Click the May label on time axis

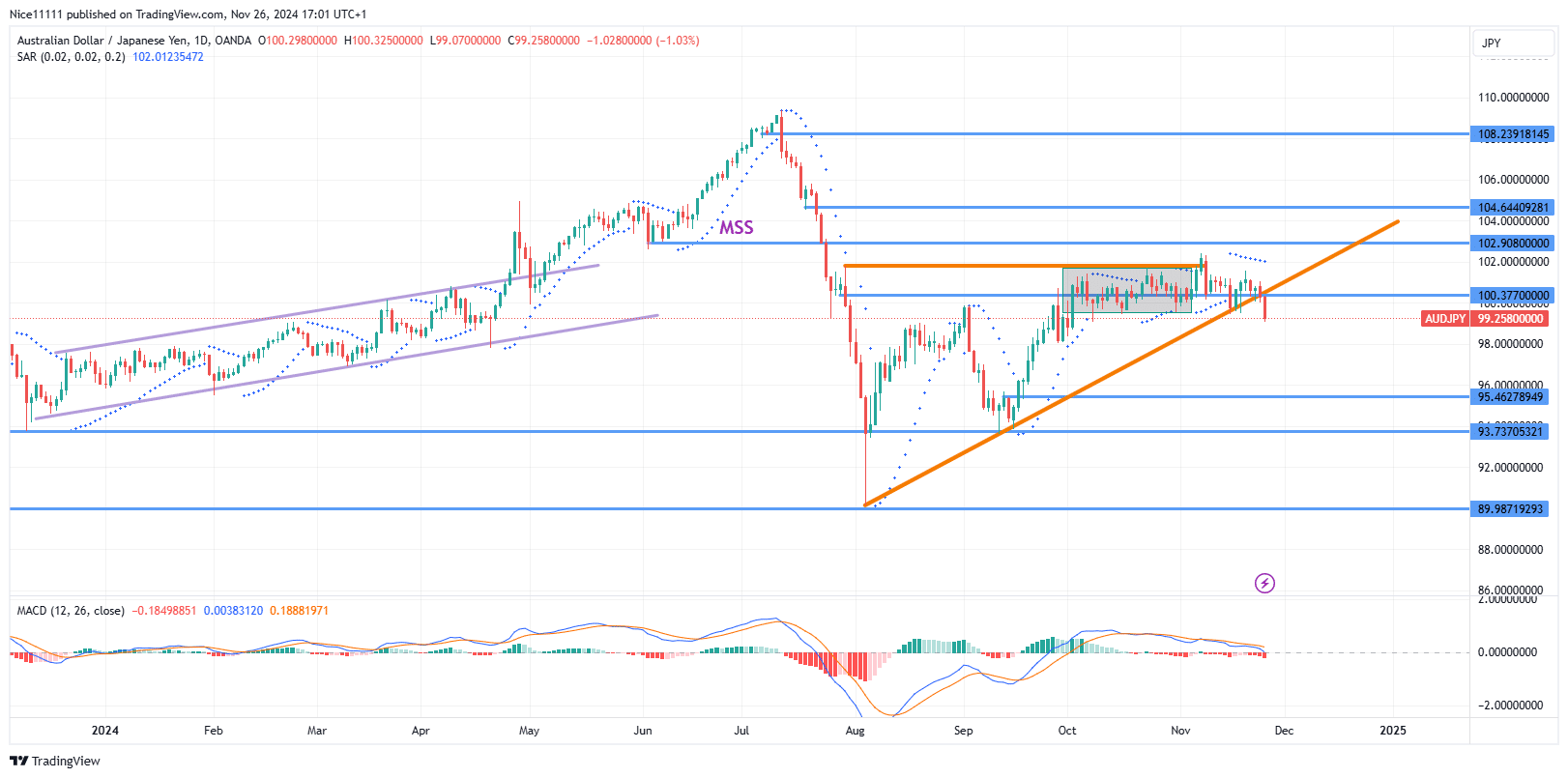(529, 731)
